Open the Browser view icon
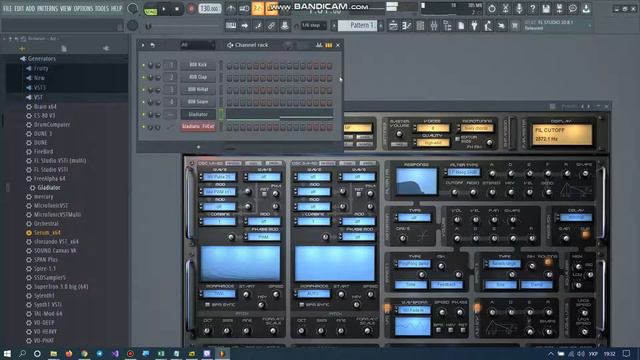The image size is (640, 360). click(x=447, y=26)
